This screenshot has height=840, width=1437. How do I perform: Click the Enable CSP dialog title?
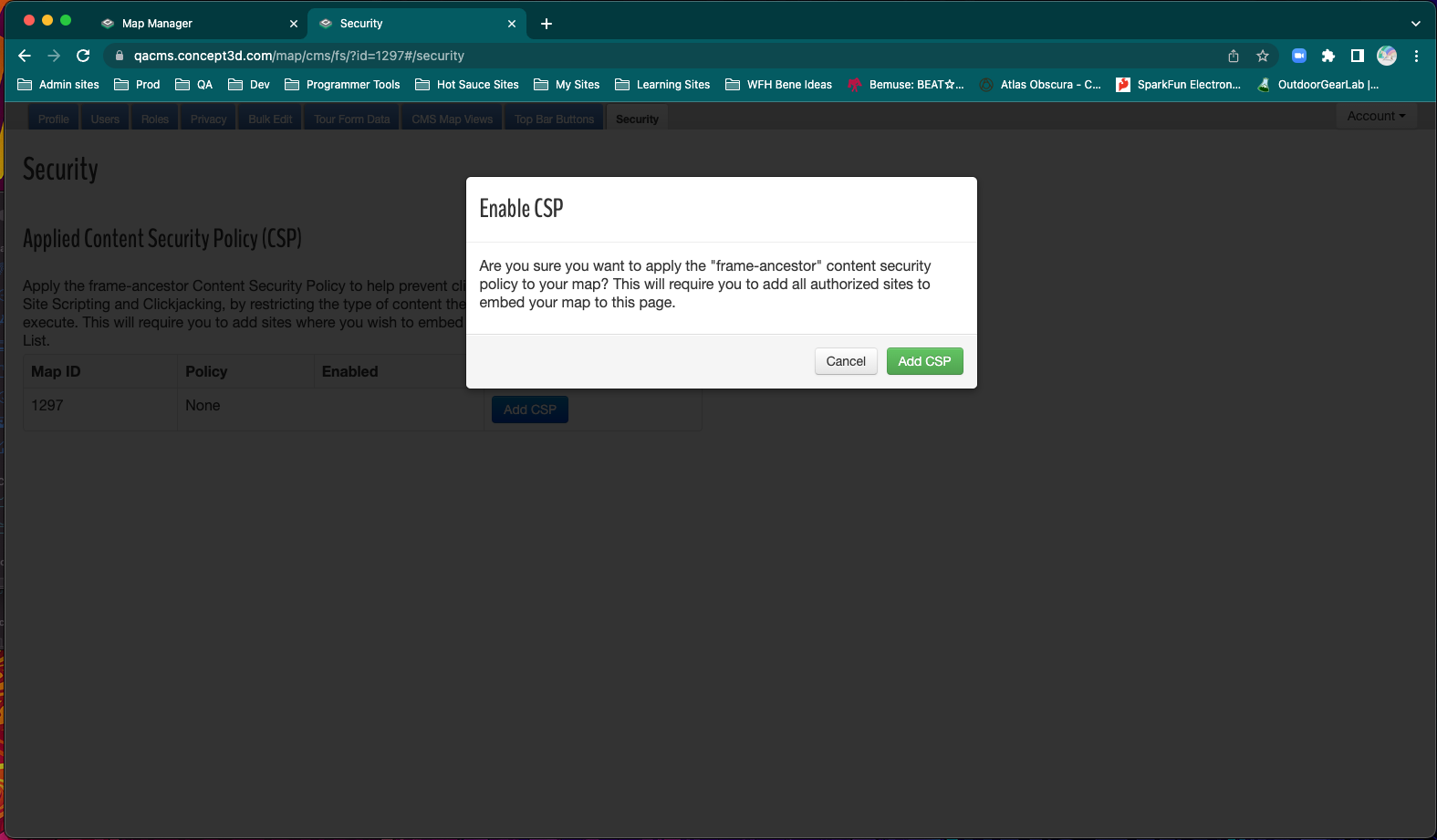pos(521,208)
